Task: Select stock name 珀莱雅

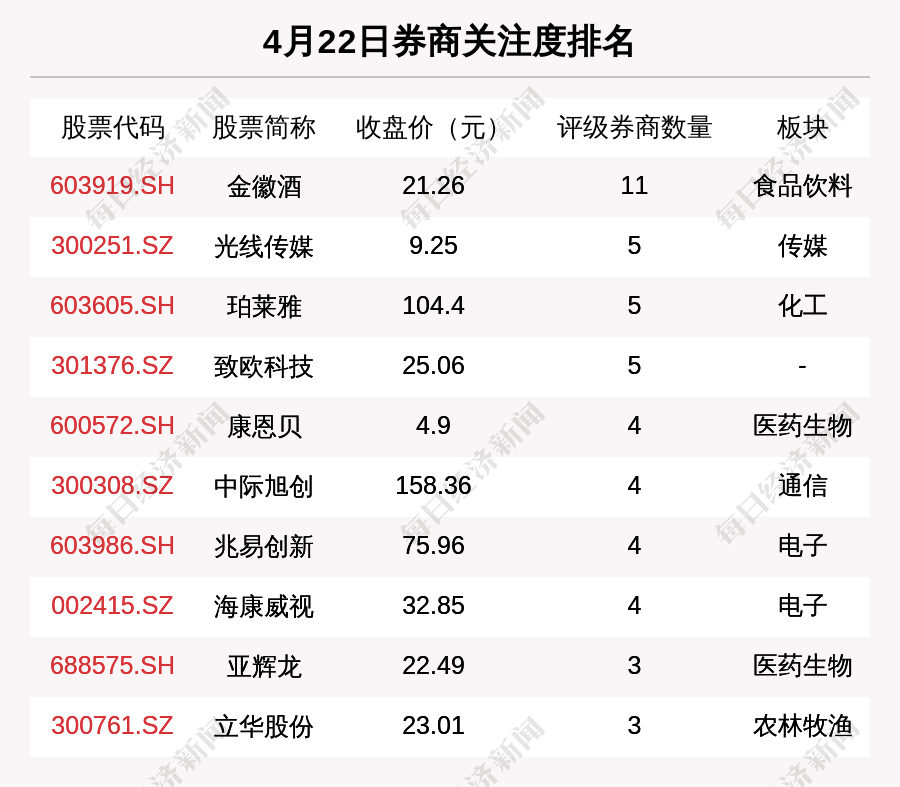Action: click(264, 307)
